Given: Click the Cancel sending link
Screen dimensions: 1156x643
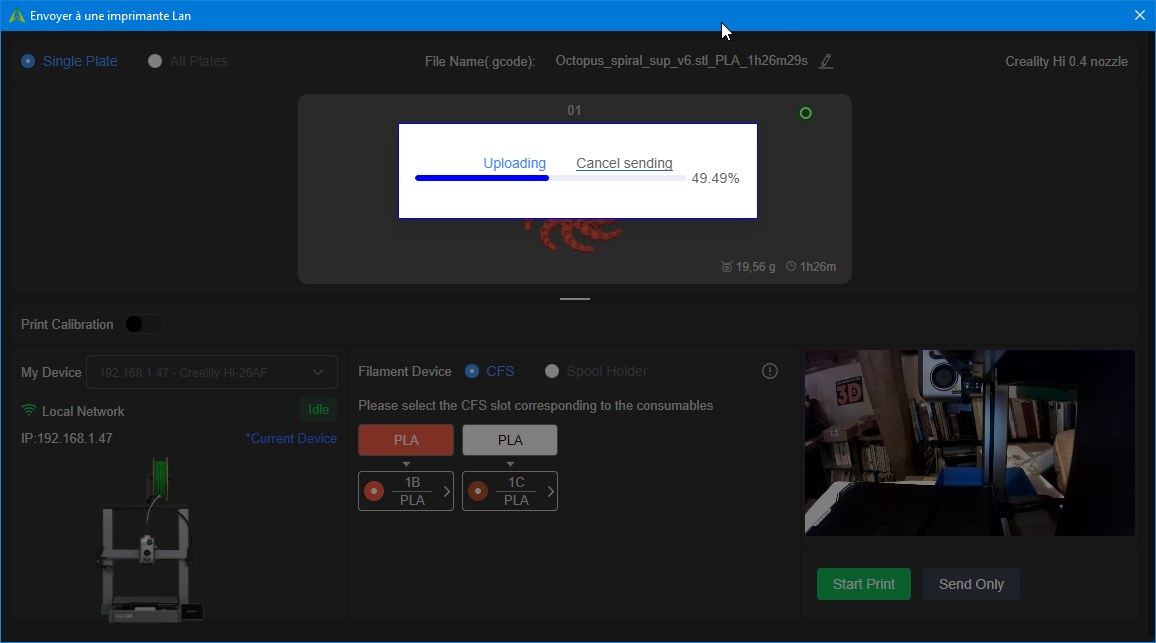Looking at the screenshot, I should (624, 163).
